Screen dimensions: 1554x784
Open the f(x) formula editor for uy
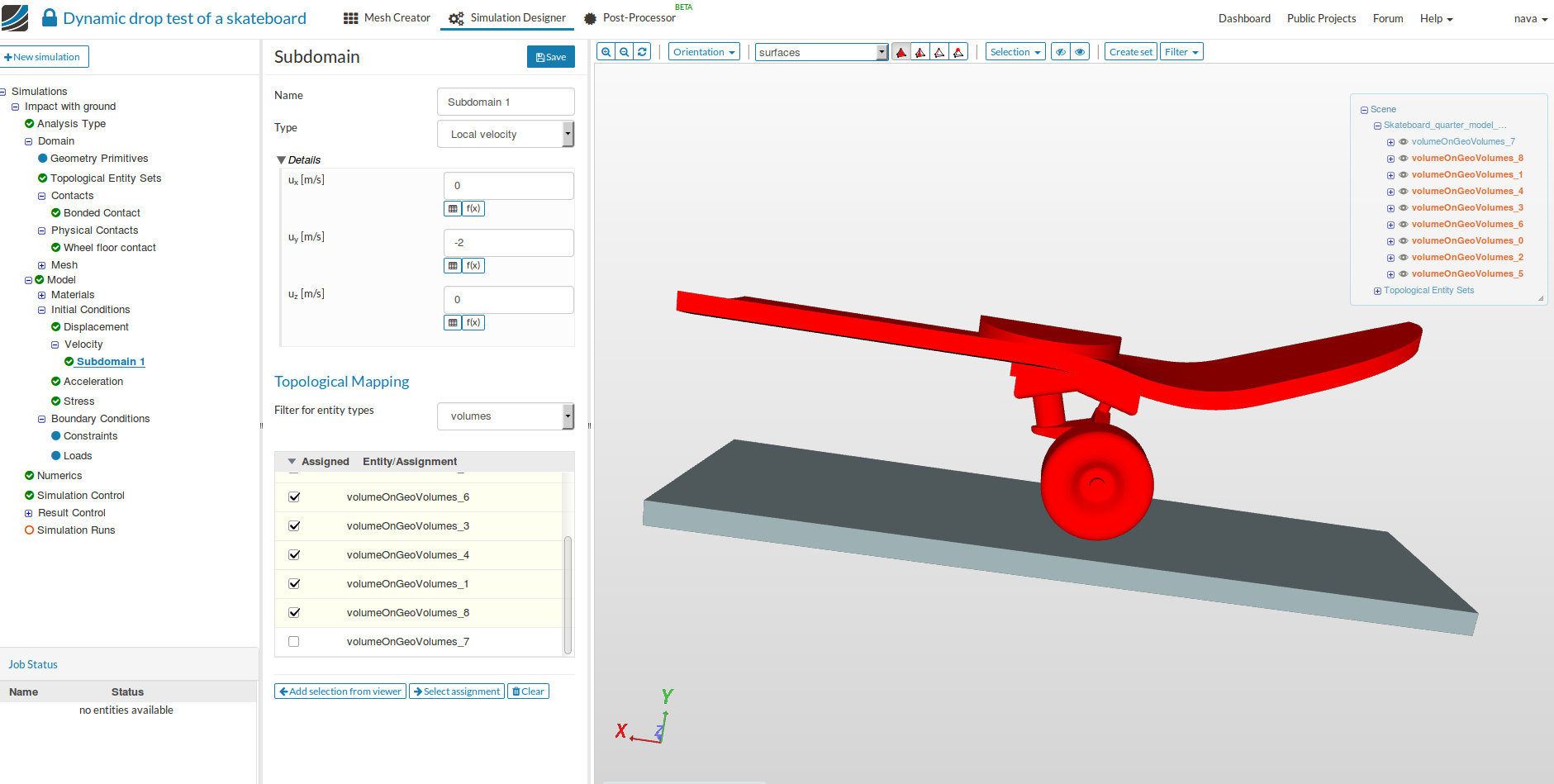pyautogui.click(x=473, y=266)
